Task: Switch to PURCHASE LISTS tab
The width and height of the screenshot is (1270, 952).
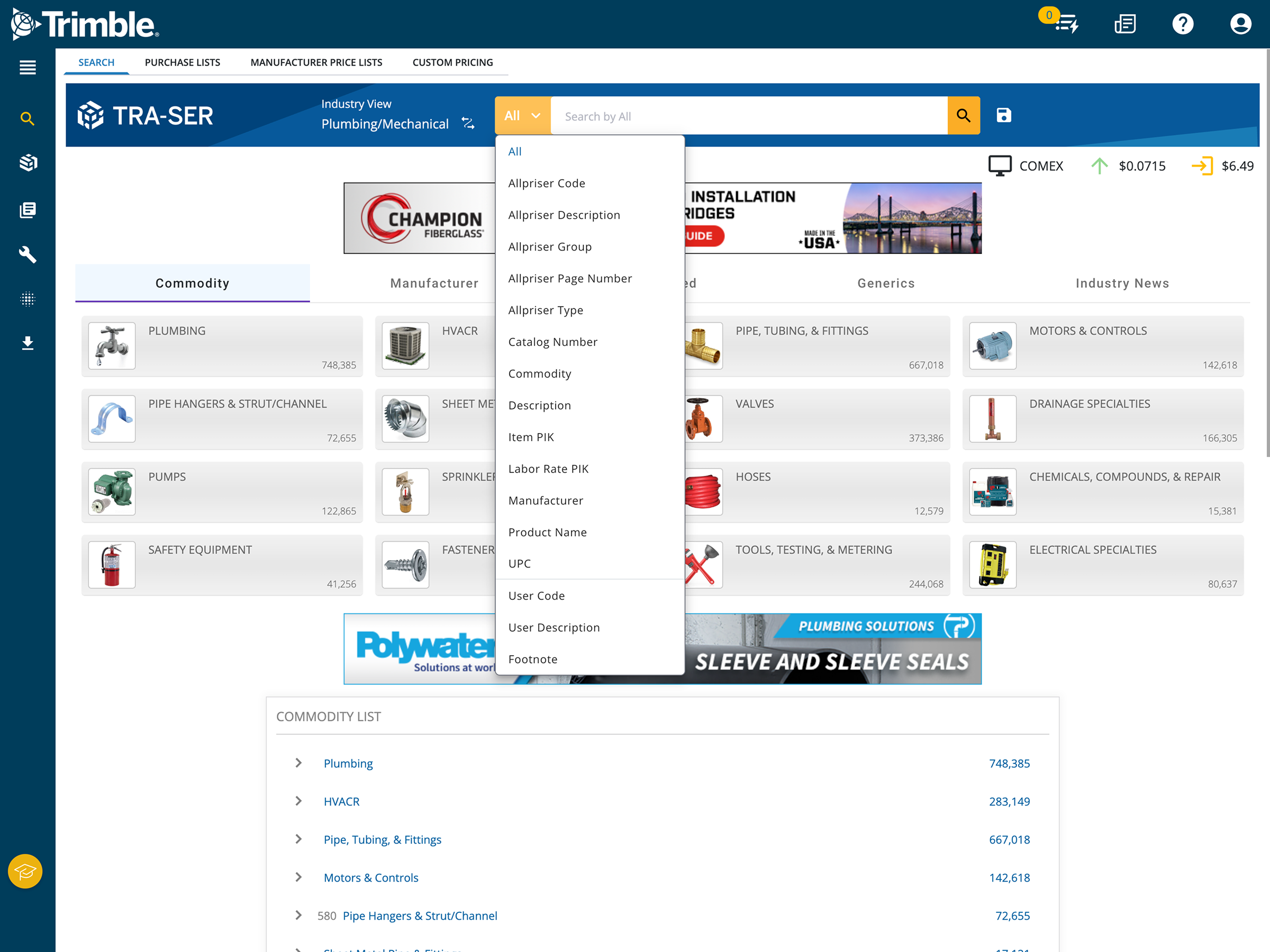Action: click(x=183, y=62)
